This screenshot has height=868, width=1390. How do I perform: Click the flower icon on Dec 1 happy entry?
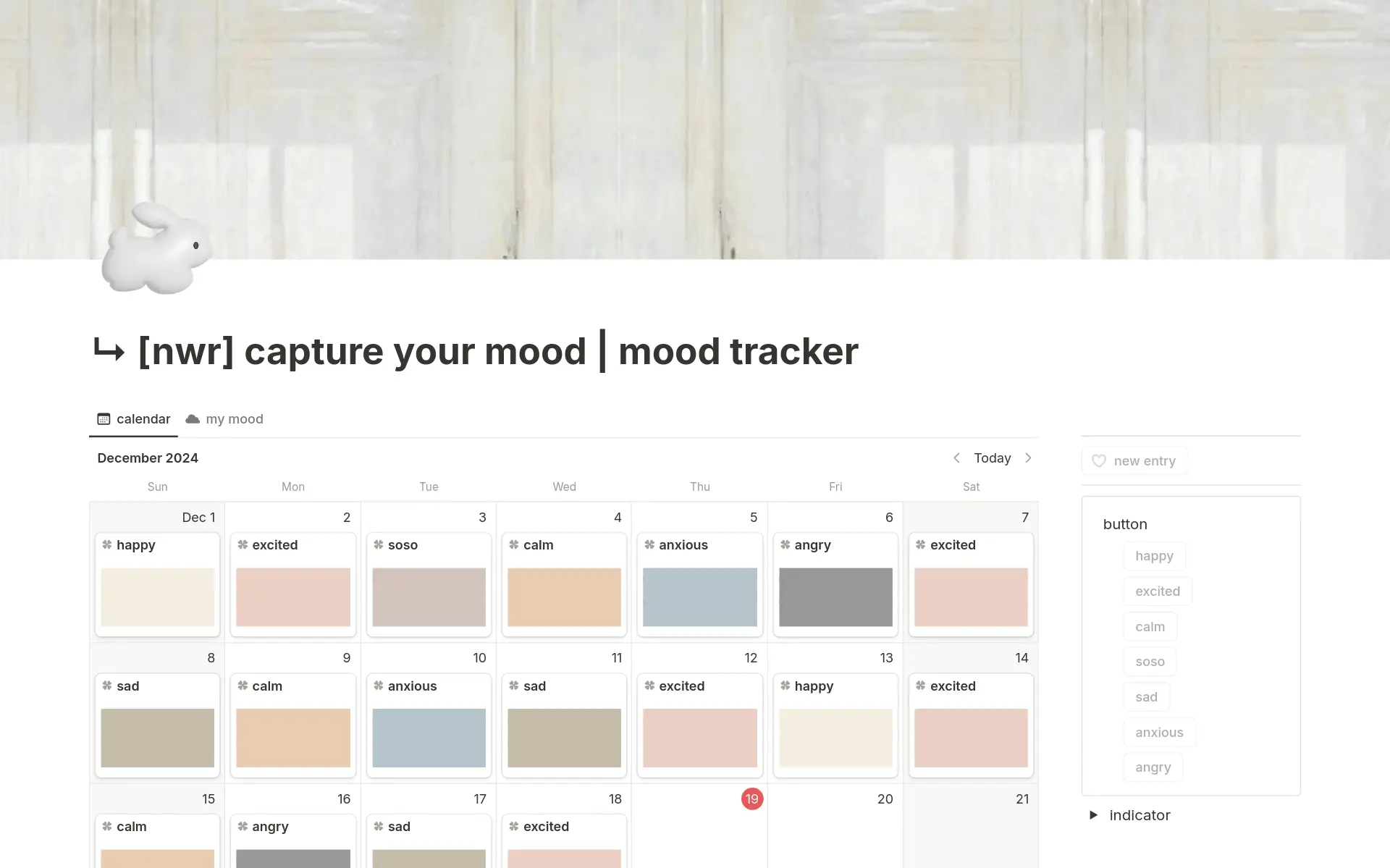pos(107,544)
